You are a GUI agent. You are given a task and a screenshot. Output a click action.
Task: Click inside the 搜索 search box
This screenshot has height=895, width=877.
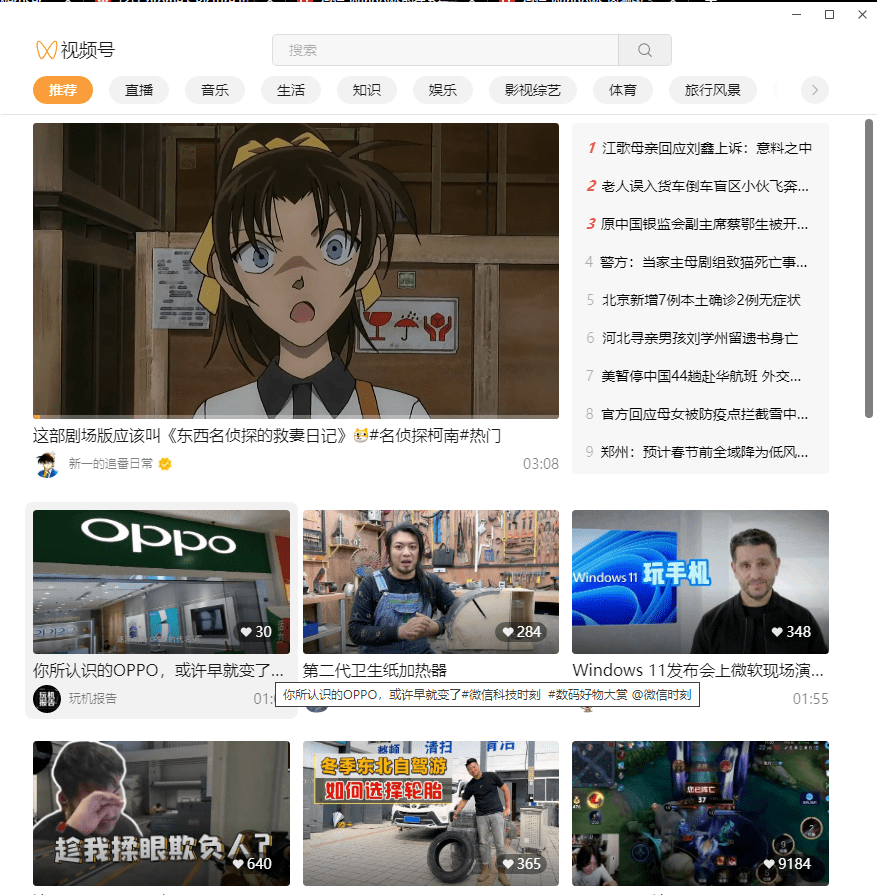pos(440,50)
